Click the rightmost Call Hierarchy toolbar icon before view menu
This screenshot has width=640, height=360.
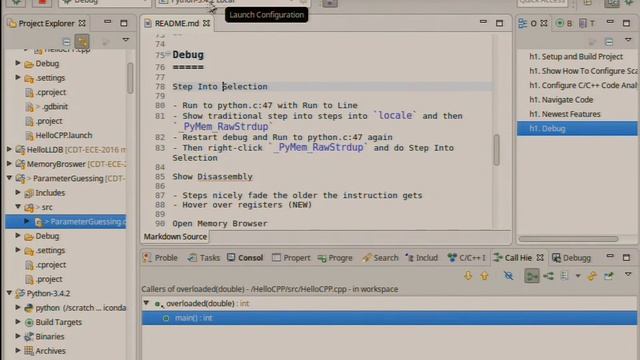pos(609,276)
